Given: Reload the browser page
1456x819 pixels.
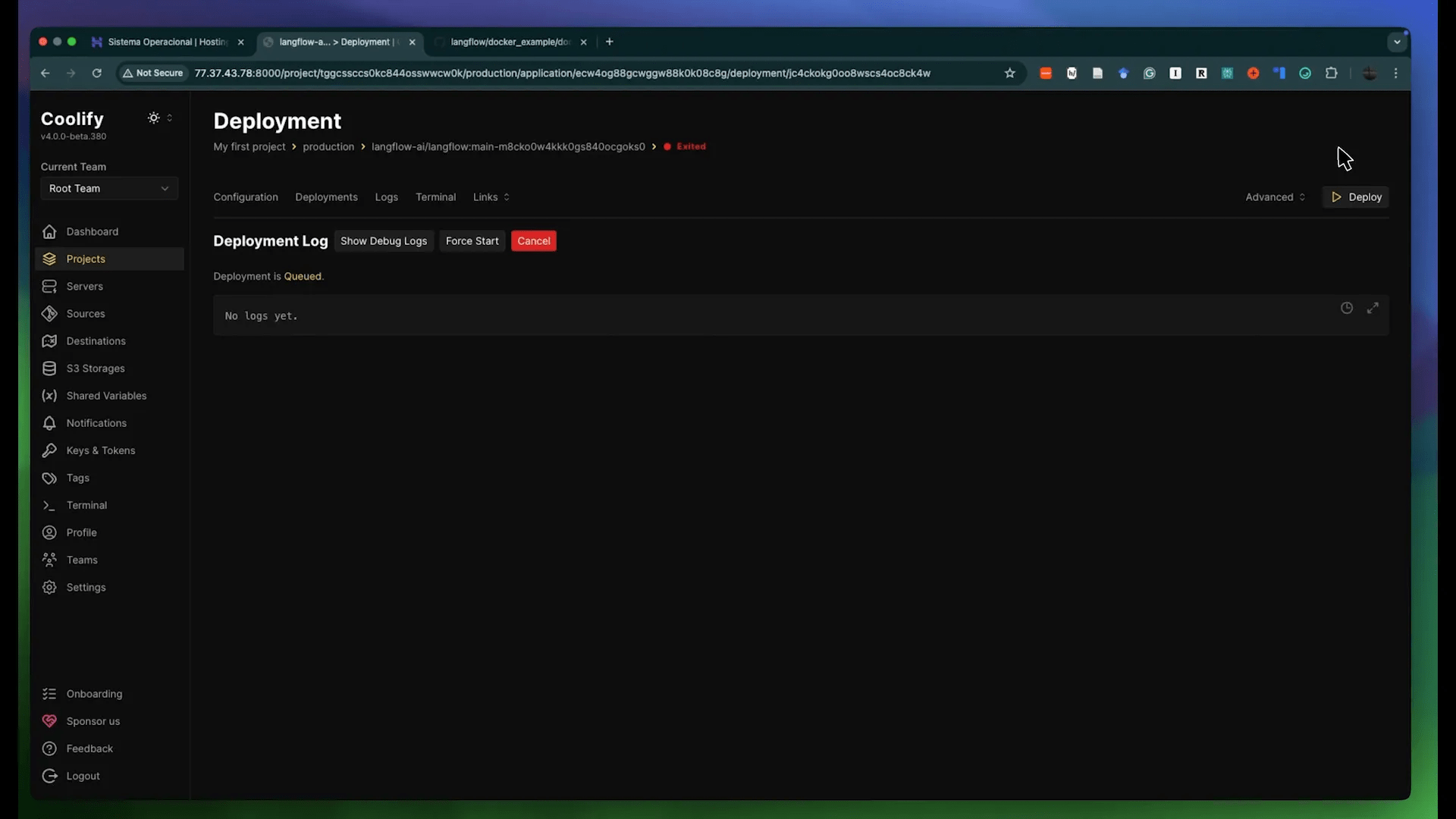Looking at the screenshot, I should [x=96, y=73].
